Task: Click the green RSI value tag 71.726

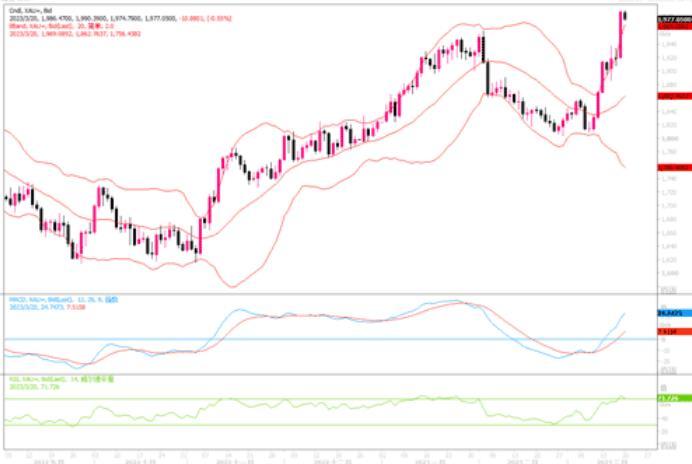Action: pos(673,397)
